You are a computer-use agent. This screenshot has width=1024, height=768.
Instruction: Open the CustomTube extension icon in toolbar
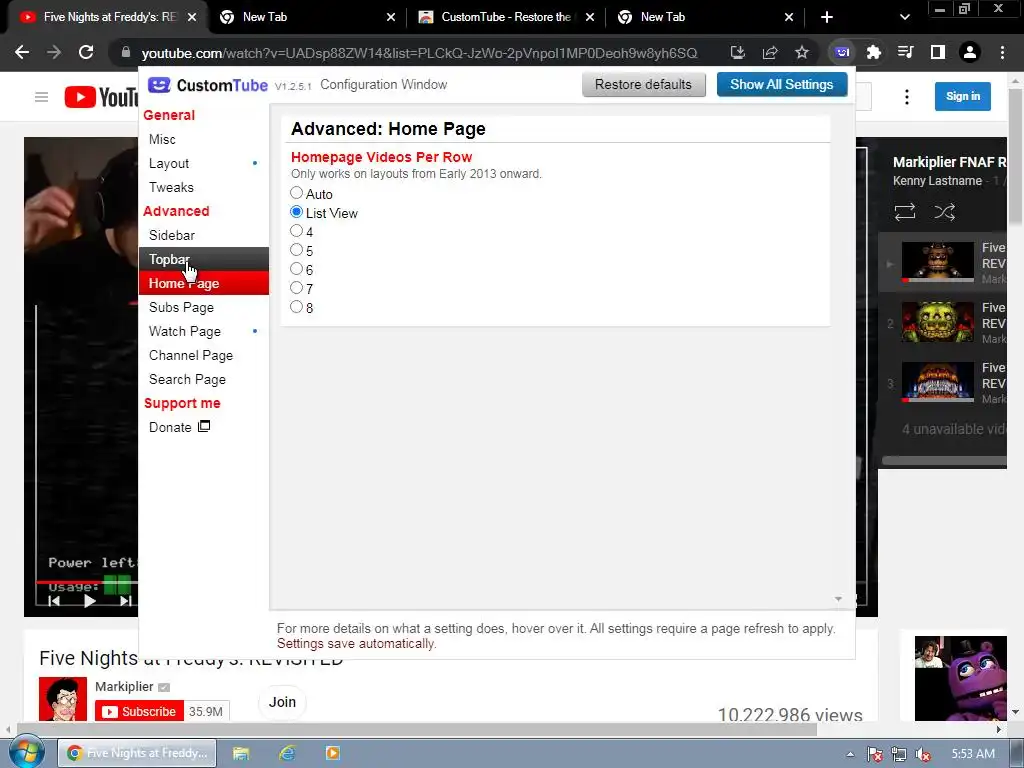pyautogui.click(x=842, y=52)
